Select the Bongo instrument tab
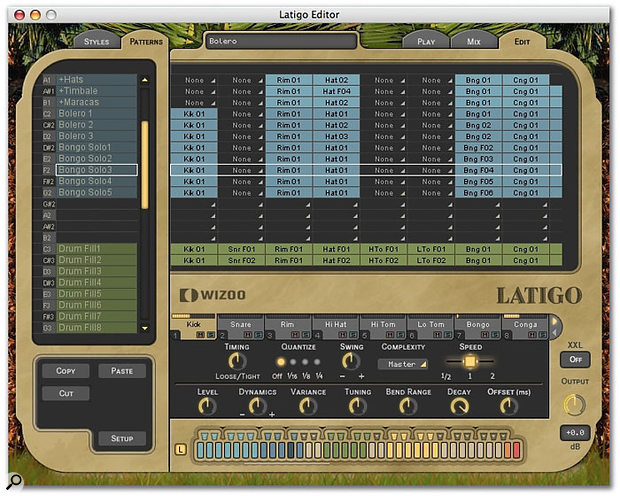Screen dimensions: 620x496 (x=478, y=325)
